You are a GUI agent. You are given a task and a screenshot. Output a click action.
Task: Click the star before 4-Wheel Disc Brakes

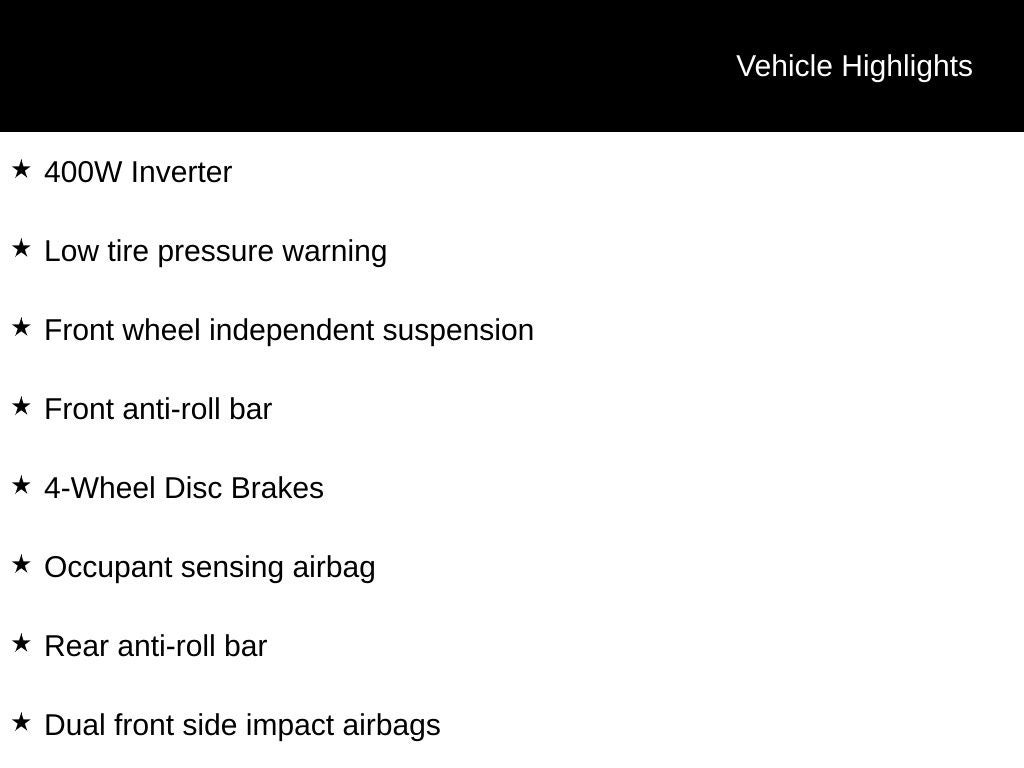point(21,485)
